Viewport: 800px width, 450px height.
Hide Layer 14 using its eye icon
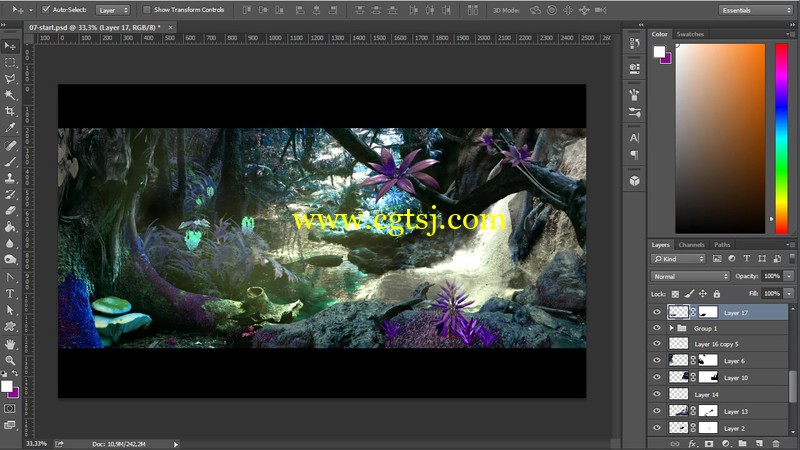tap(657, 394)
